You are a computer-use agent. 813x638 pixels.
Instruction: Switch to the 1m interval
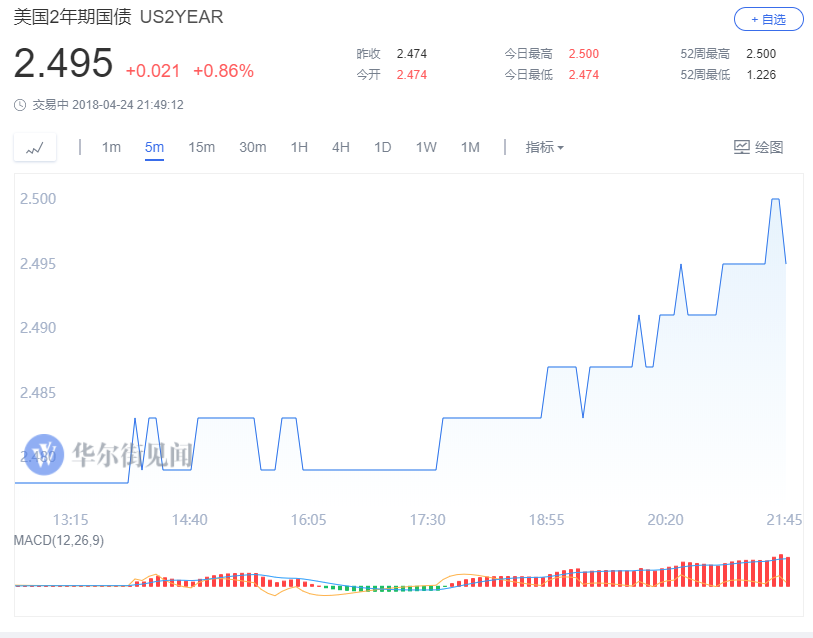(x=111, y=147)
